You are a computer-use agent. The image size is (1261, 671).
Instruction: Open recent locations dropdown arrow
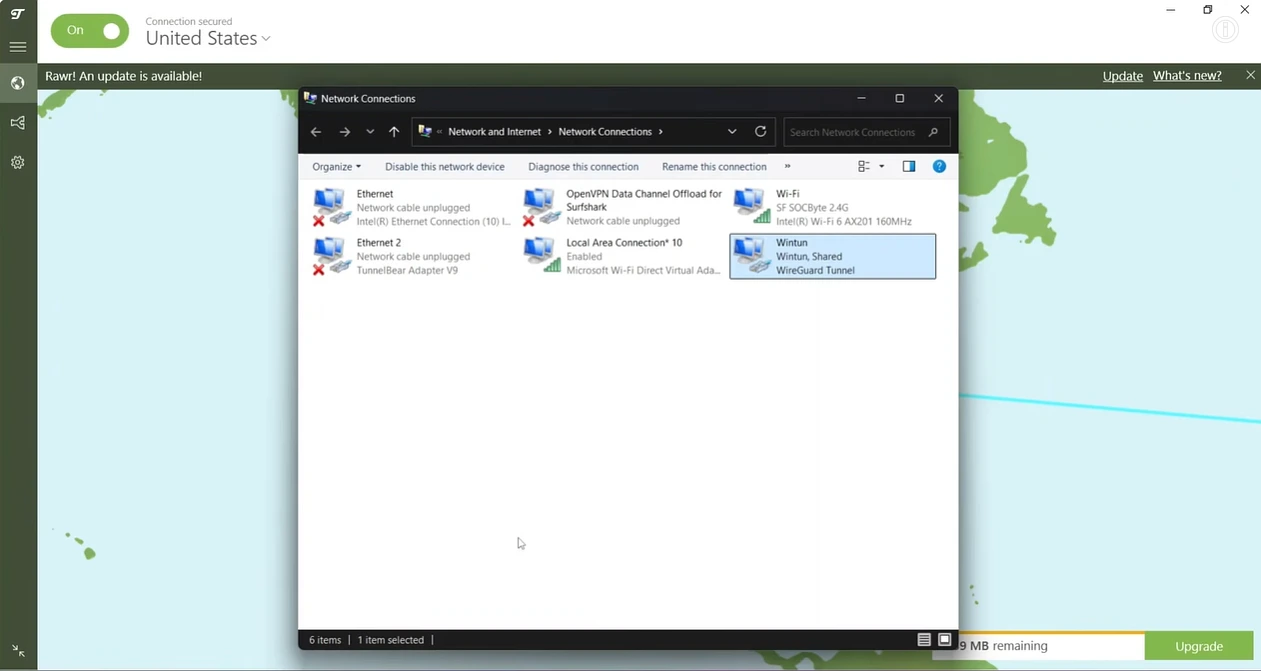[x=370, y=132]
